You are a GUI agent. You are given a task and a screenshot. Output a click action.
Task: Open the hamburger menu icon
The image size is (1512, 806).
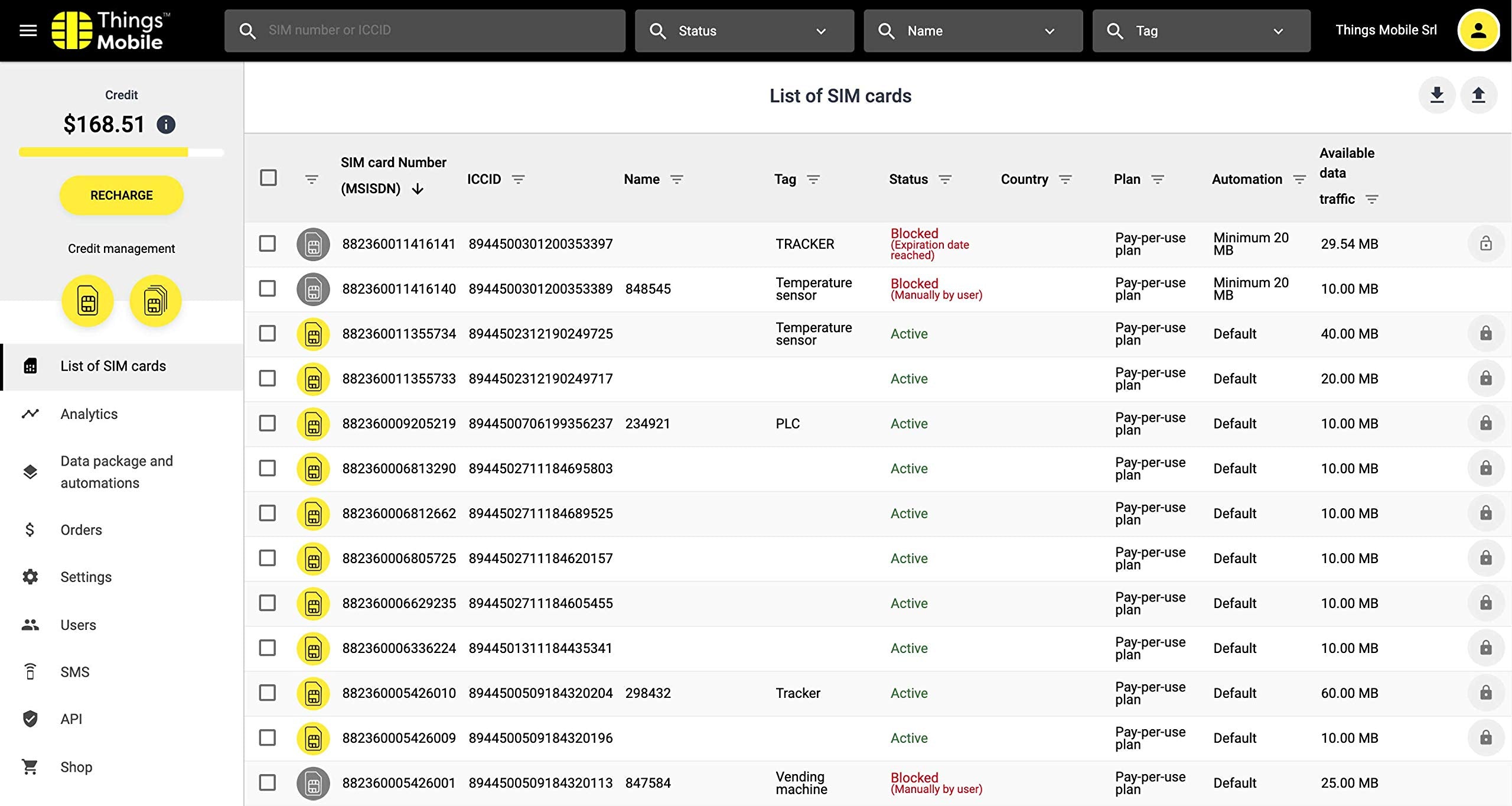[x=28, y=30]
